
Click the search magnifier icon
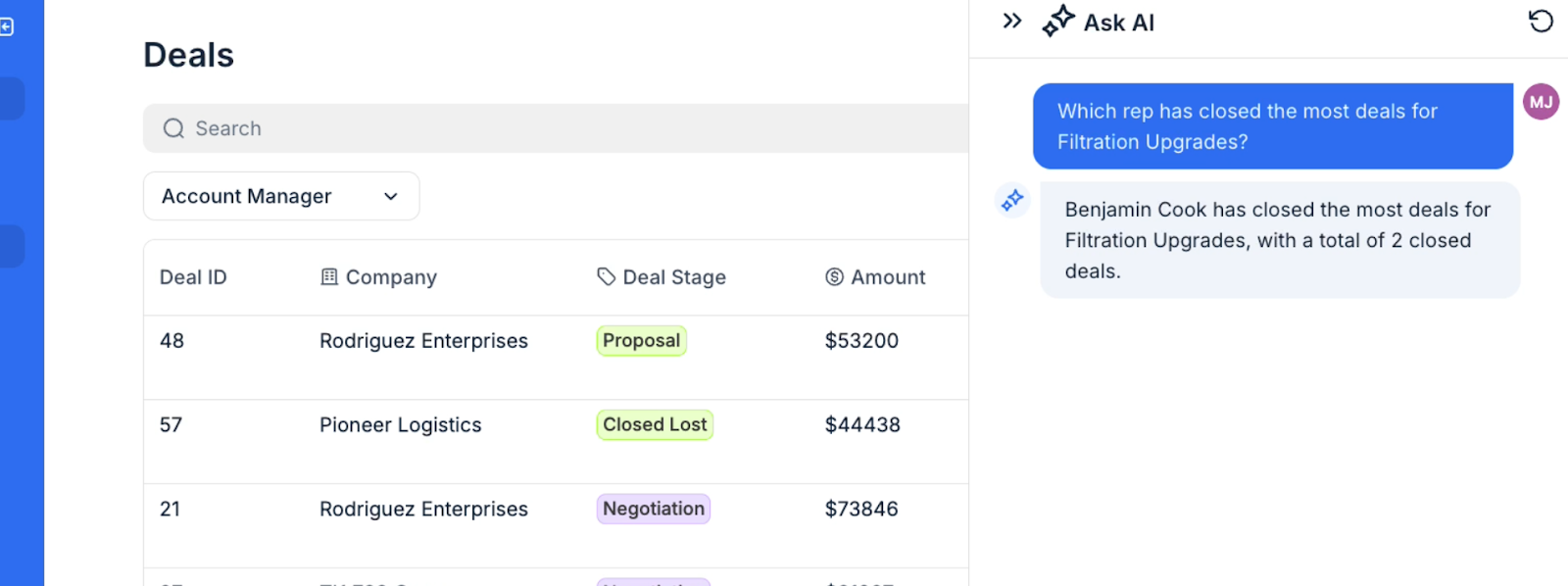pyautogui.click(x=173, y=128)
